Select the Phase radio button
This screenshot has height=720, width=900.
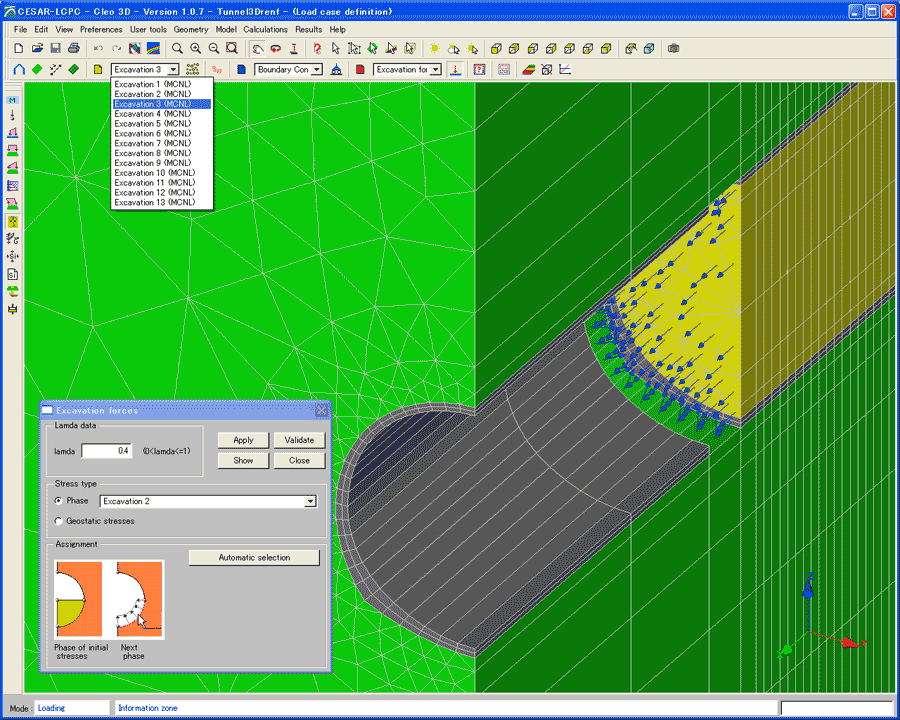click(x=59, y=501)
